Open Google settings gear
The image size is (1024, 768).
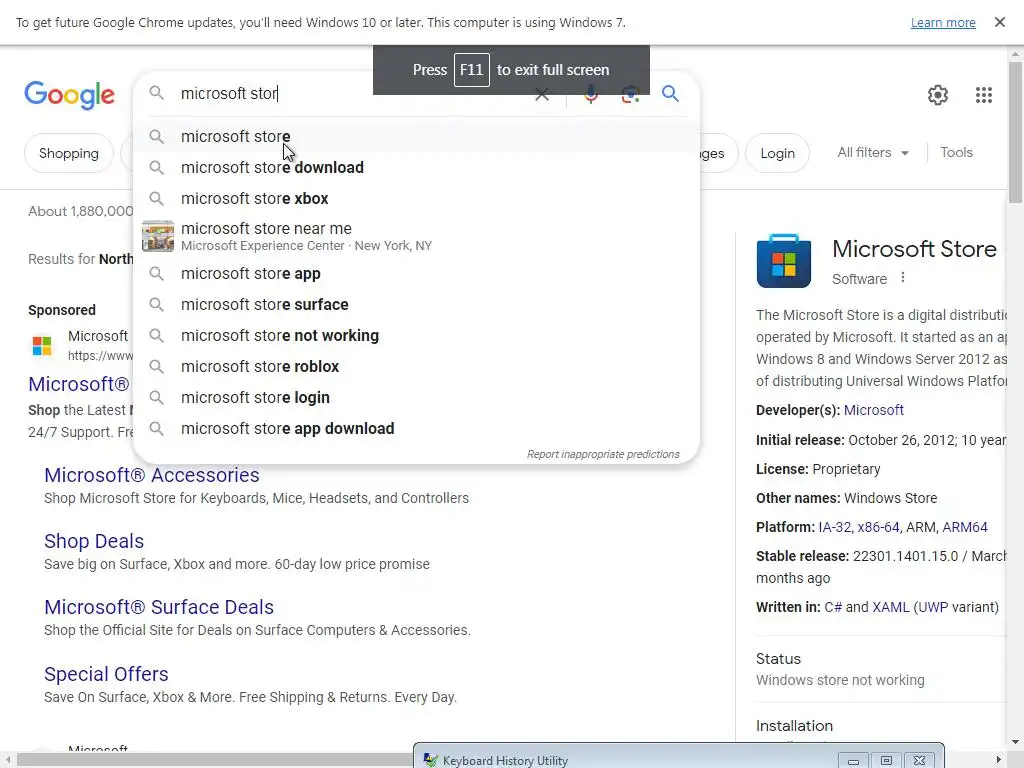tap(938, 95)
